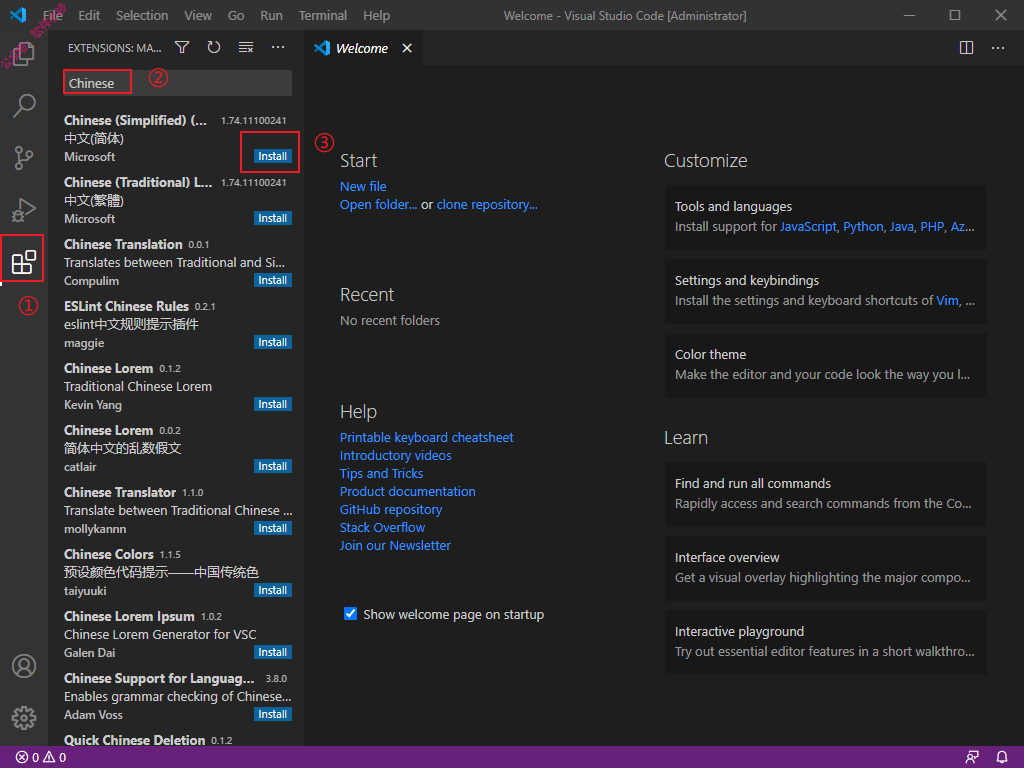Screen dimensions: 1024x768
Task: Open the Manage gear icon
Action: [x=24, y=718]
